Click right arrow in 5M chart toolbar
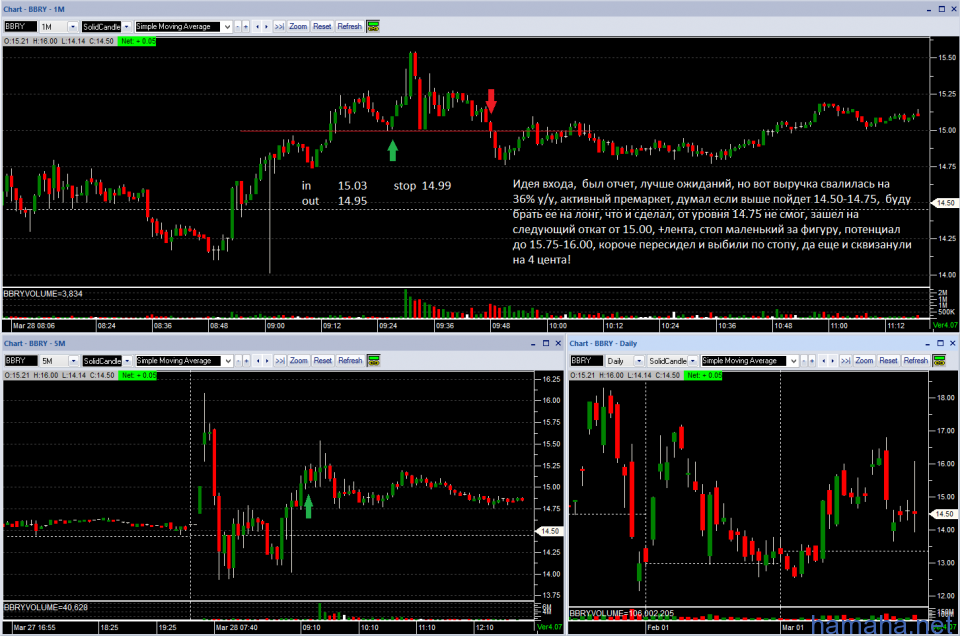This screenshot has height=636, width=960. [x=267, y=361]
